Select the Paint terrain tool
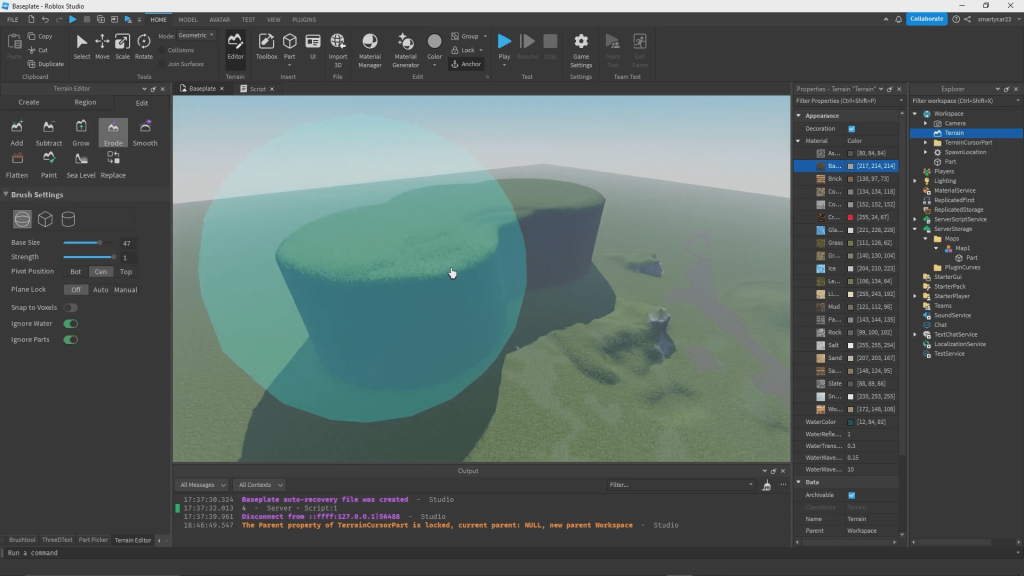The image size is (1024, 576). tap(48, 165)
